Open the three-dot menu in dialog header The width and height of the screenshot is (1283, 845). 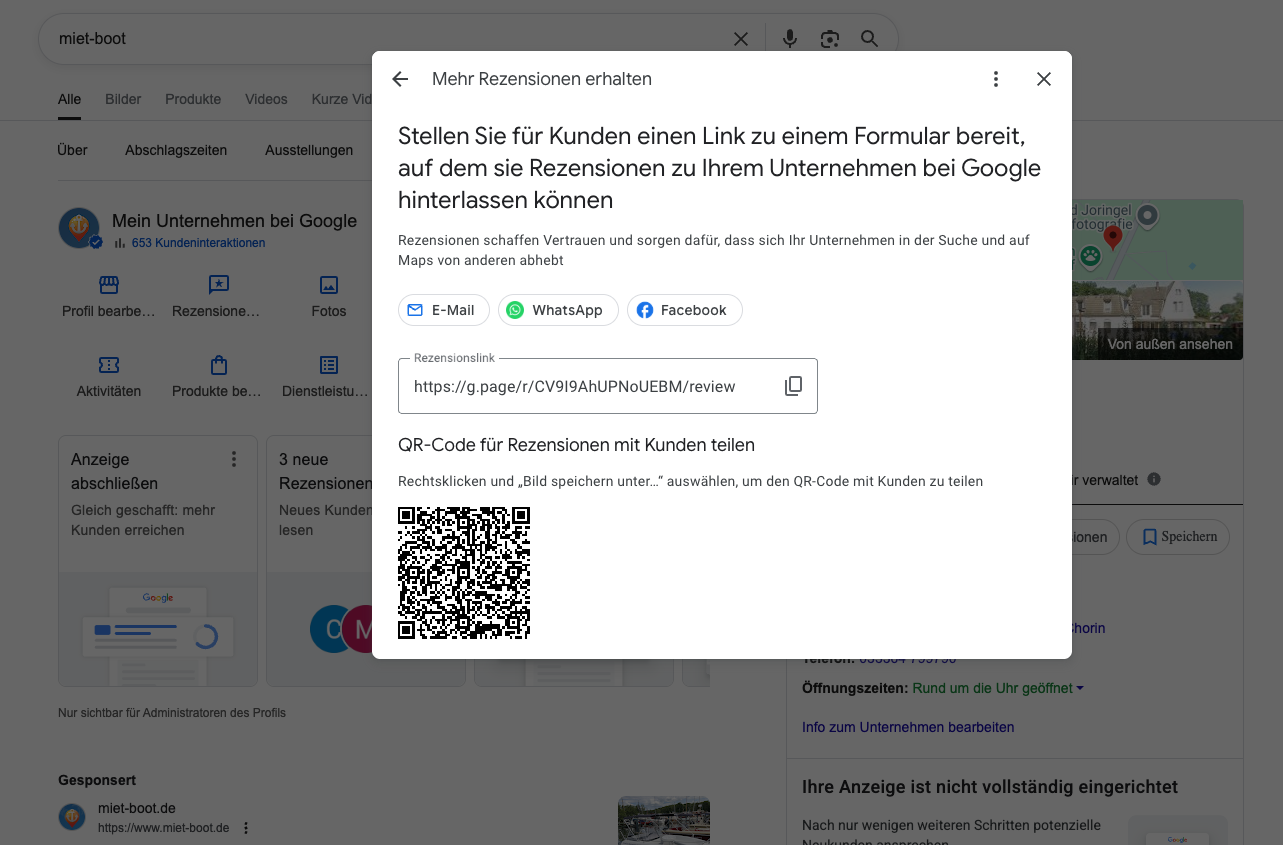995,79
